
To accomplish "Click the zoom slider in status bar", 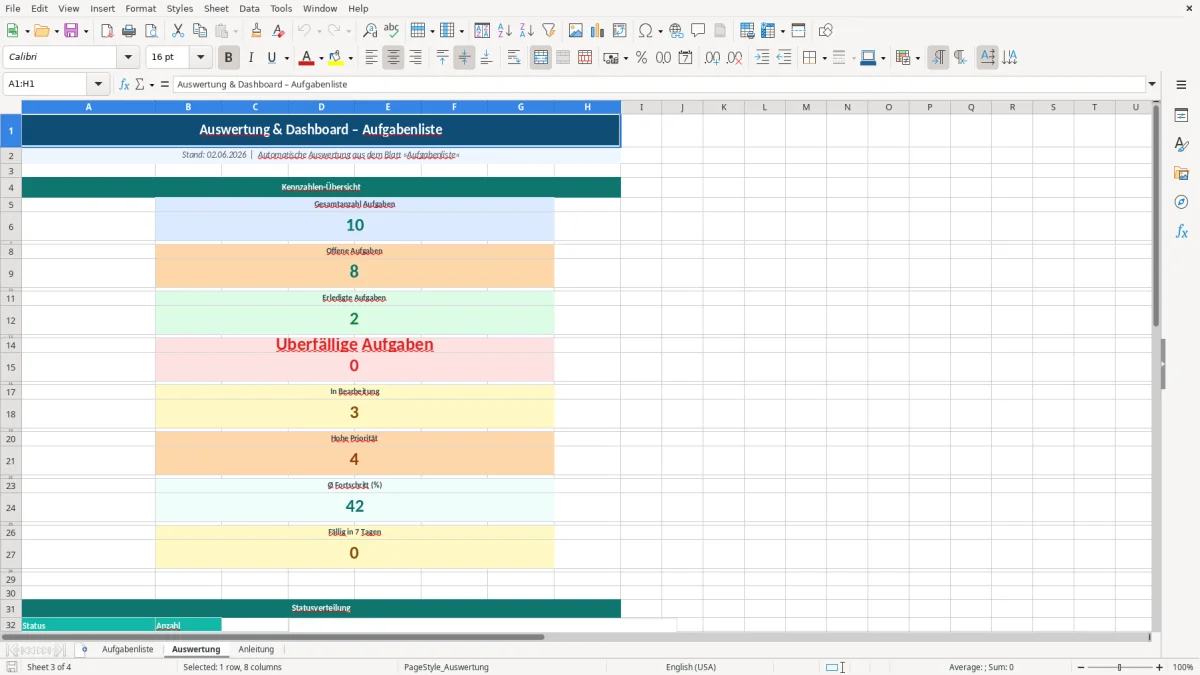I will [x=1120, y=667].
